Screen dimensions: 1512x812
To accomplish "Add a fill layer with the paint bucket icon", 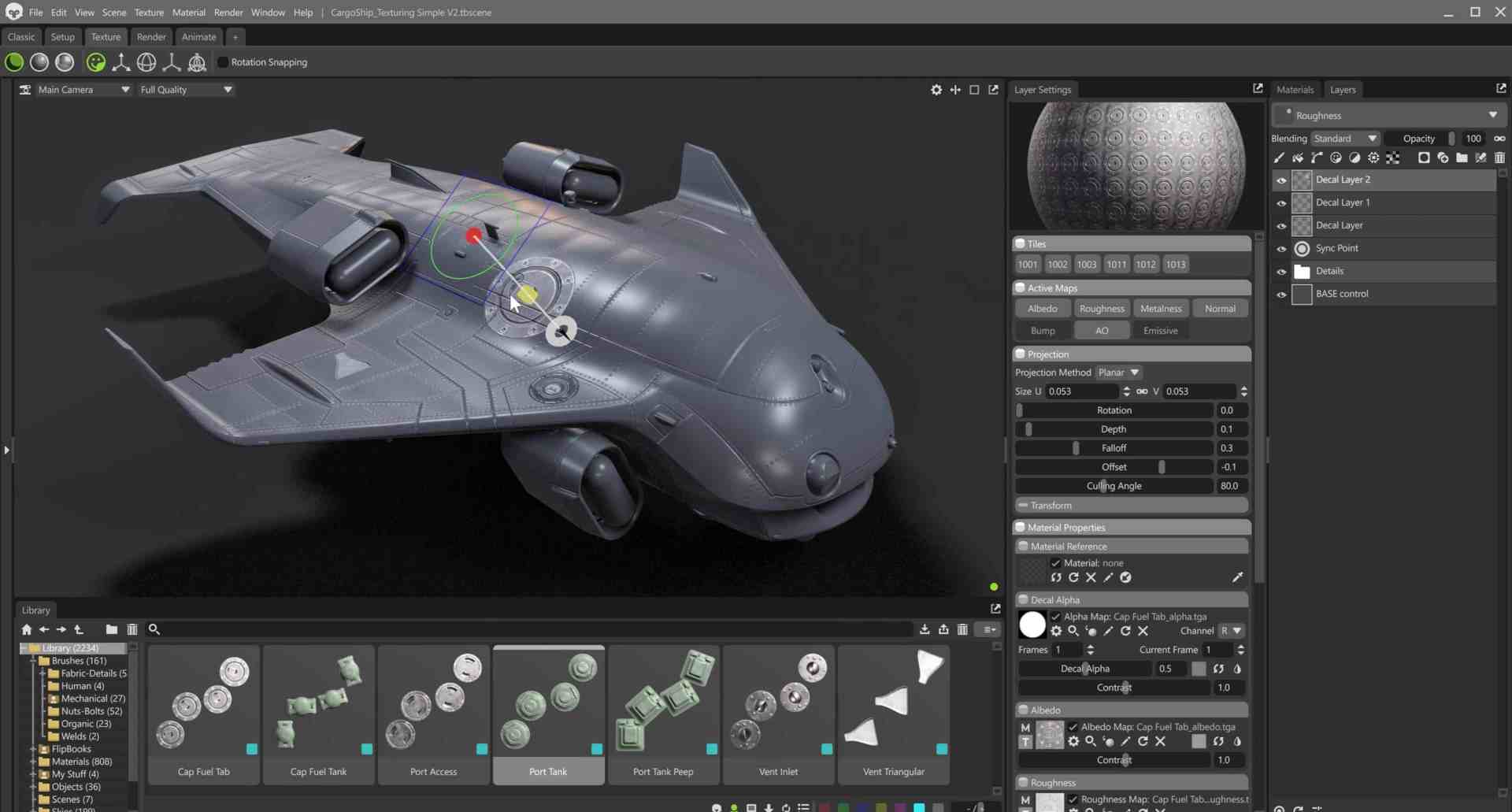I will coord(1298,158).
